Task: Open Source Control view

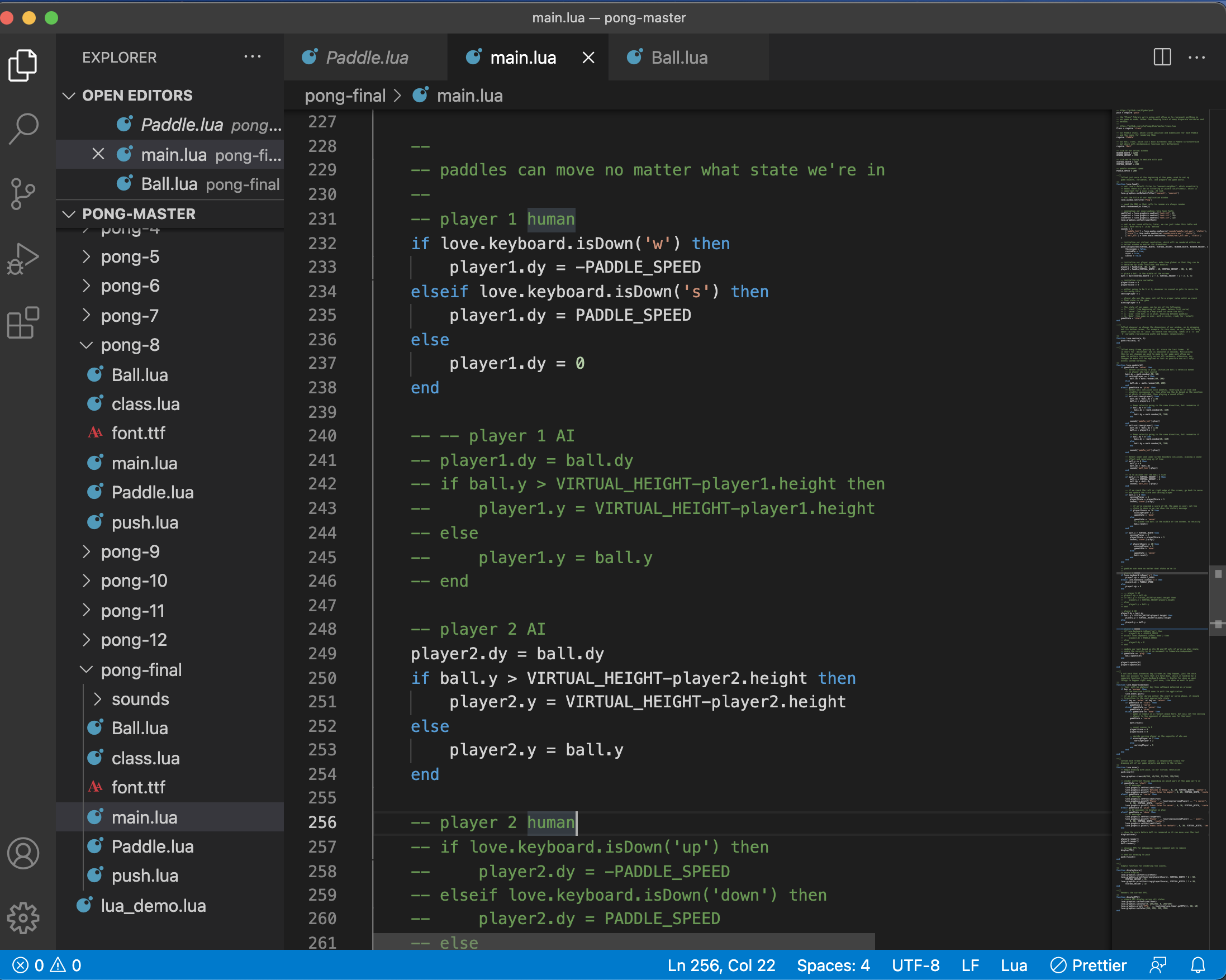Action: click(x=24, y=193)
